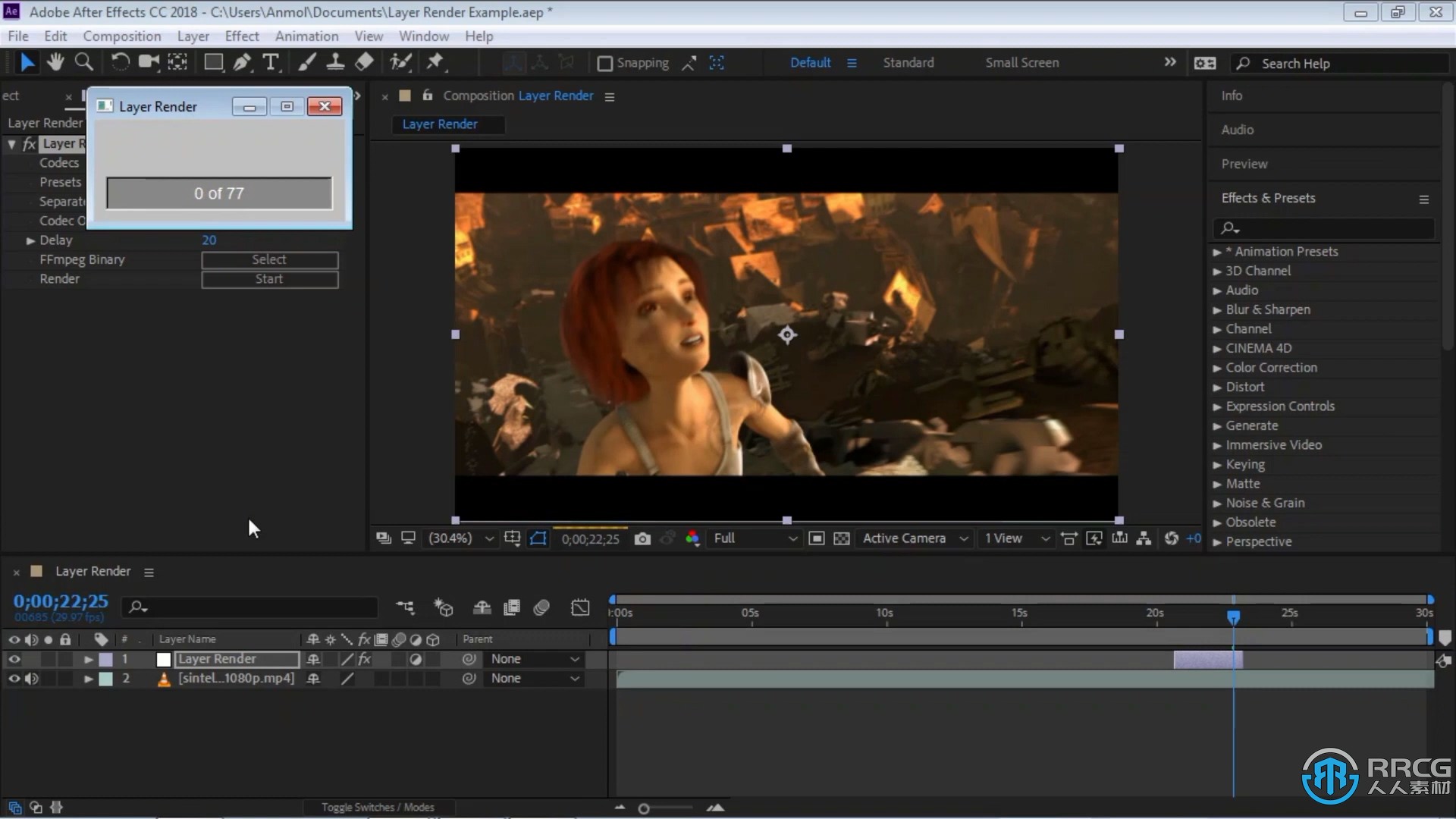This screenshot has width=1456, height=819.
Task: Toggle region of interest button
Action: tap(817, 538)
